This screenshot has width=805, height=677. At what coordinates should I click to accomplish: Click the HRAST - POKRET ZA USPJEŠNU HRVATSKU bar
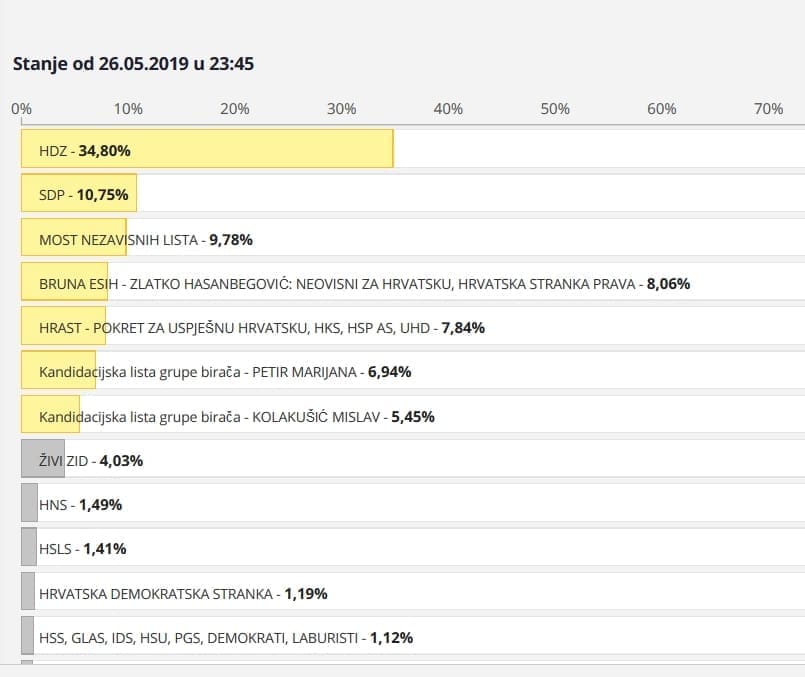[x=64, y=327]
